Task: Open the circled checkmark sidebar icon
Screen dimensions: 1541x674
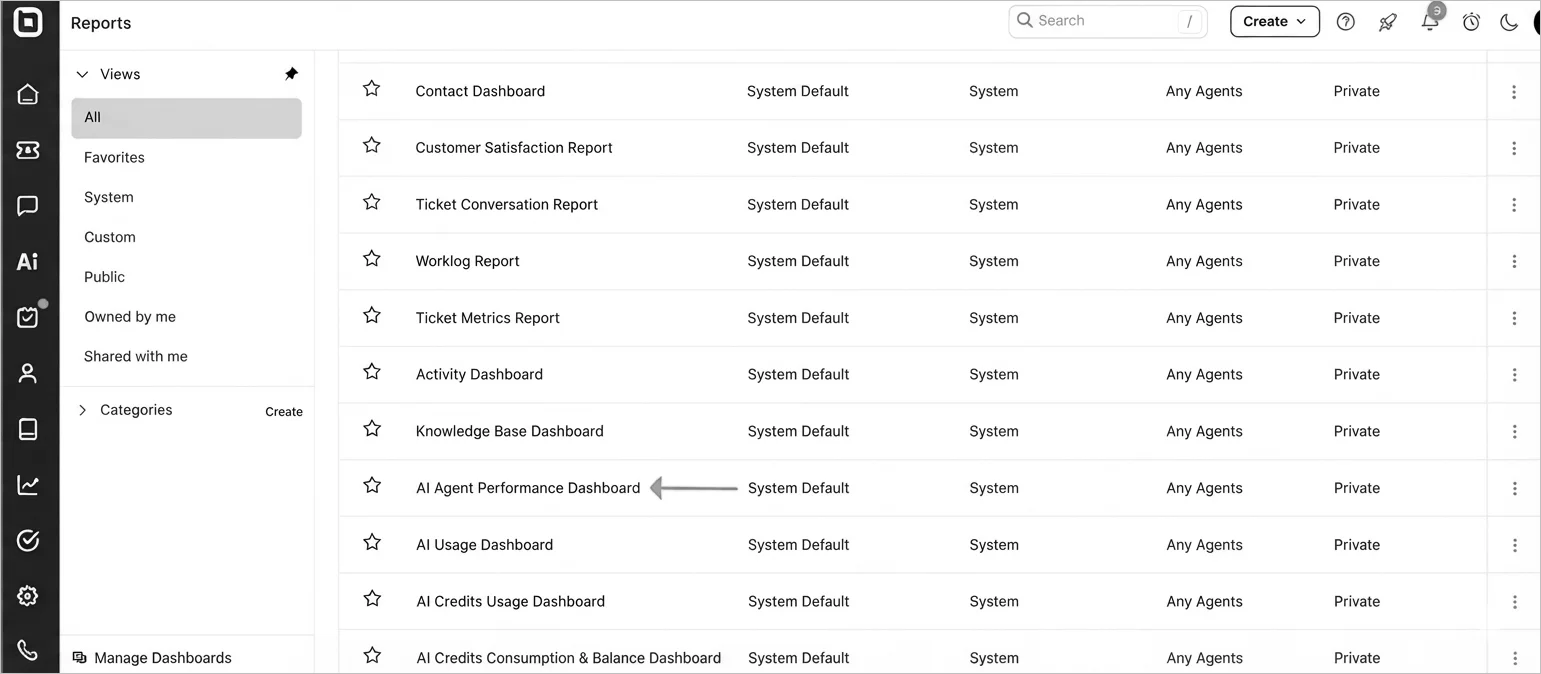Action: click(x=28, y=541)
